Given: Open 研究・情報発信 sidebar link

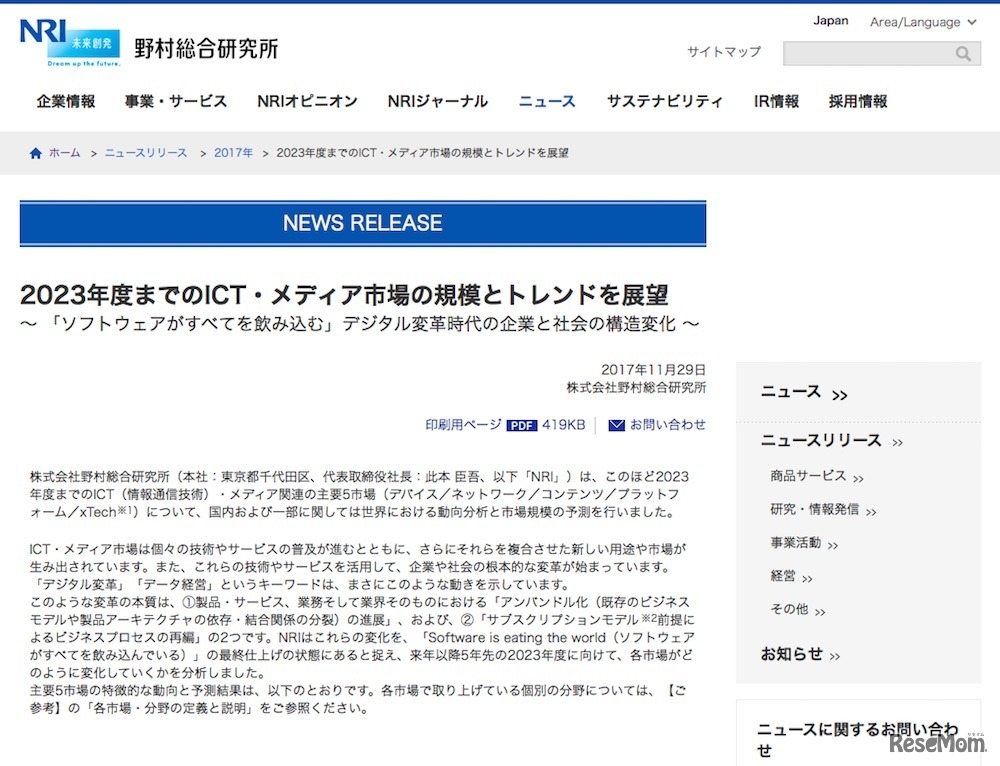Looking at the screenshot, I should coord(814,510).
